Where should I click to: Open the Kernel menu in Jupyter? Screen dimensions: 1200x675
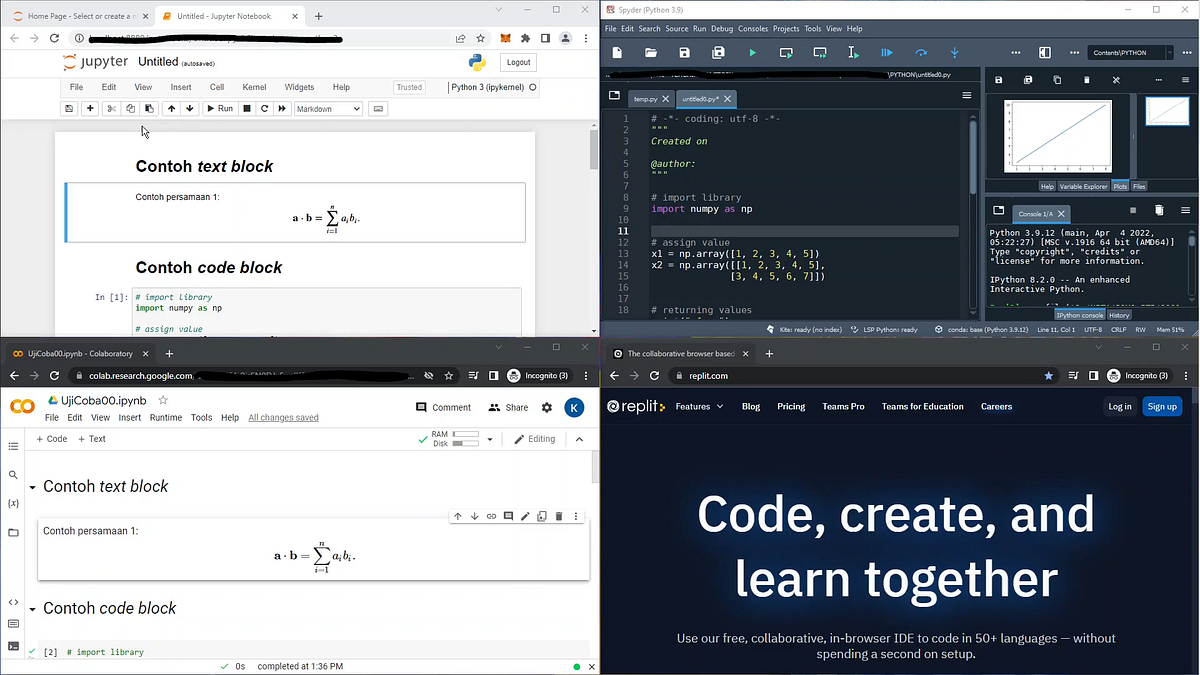tap(254, 87)
